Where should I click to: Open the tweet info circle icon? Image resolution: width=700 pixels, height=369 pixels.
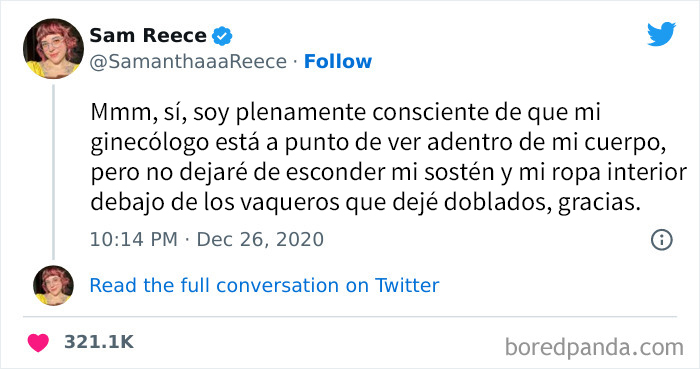(x=662, y=240)
